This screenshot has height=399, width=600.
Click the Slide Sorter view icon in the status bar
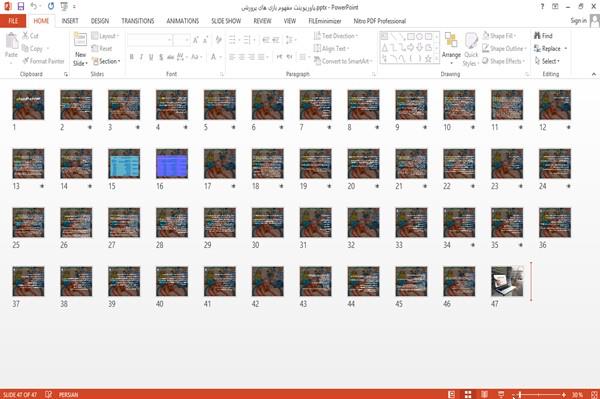(468, 394)
